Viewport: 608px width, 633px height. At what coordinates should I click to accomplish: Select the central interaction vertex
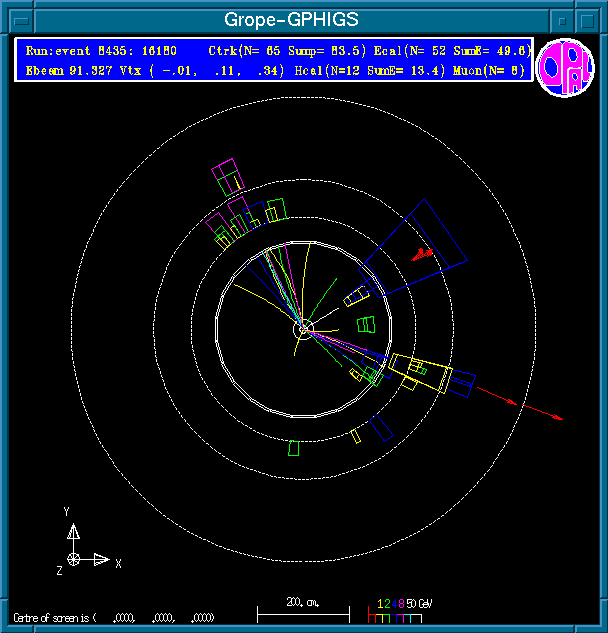click(304, 328)
